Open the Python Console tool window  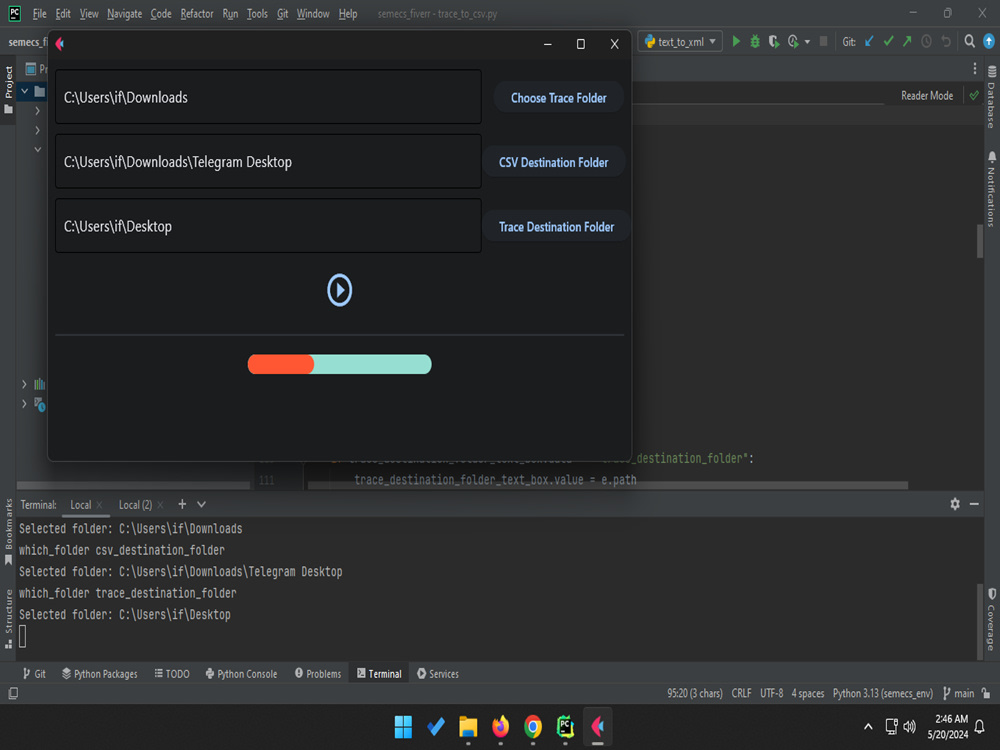(241, 673)
